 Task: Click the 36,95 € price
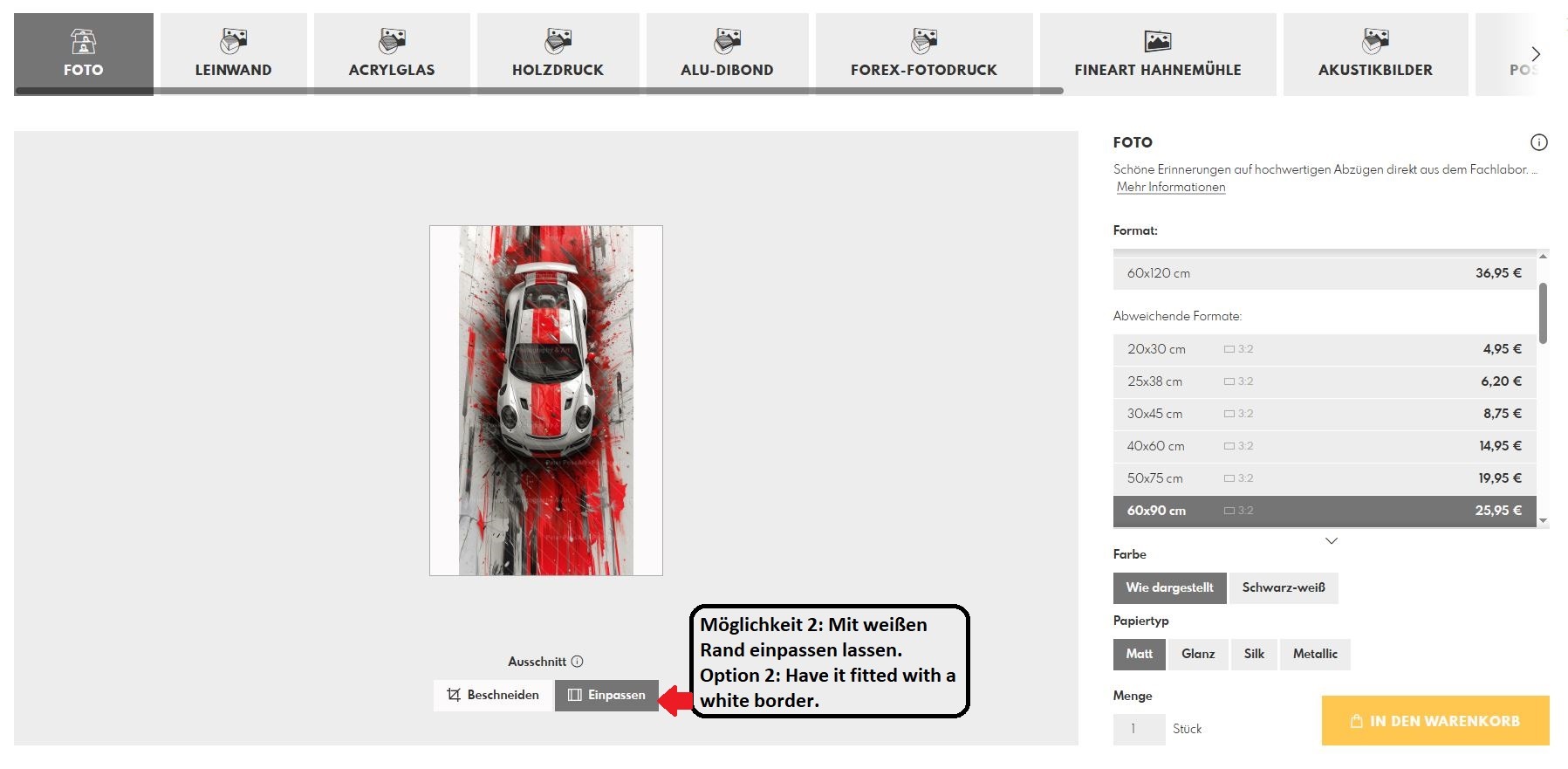point(1498,273)
